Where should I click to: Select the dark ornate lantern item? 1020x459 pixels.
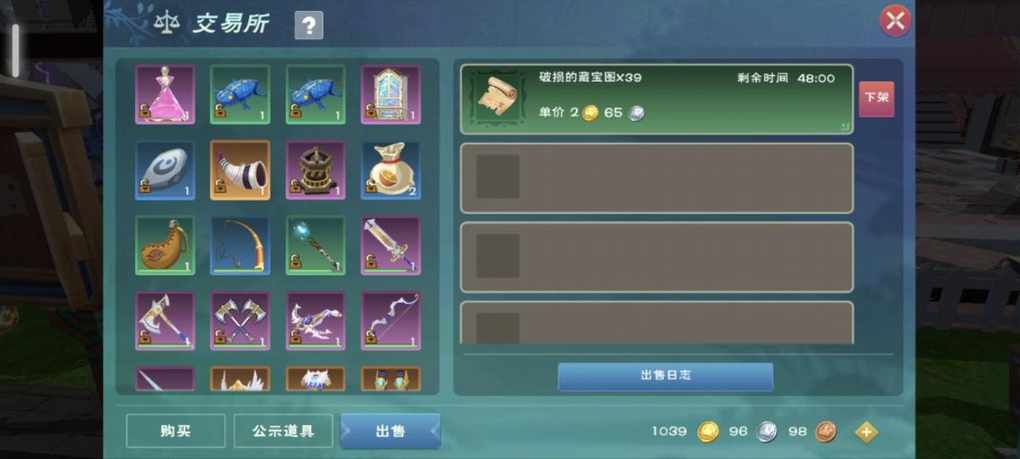click(315, 170)
